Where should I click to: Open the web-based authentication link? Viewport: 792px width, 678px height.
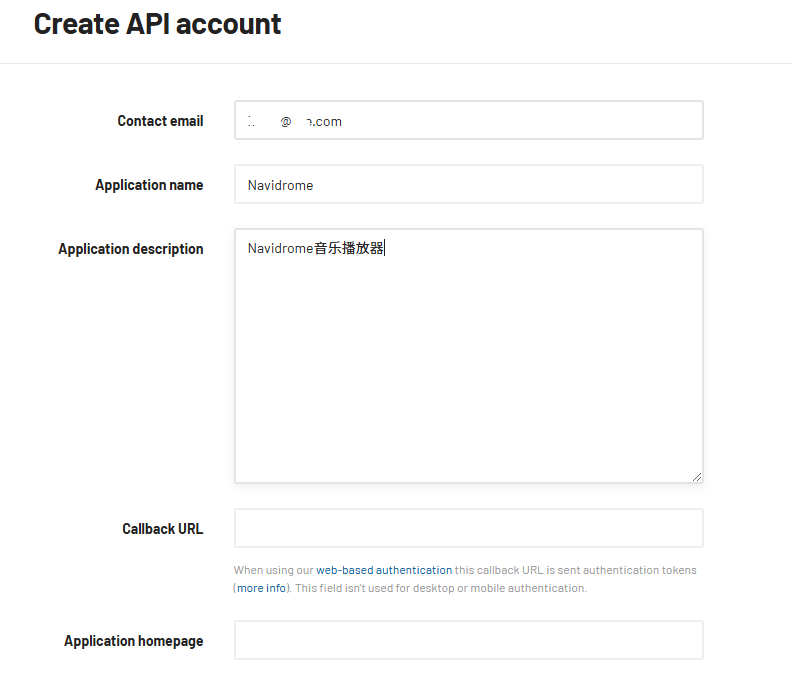coord(384,570)
